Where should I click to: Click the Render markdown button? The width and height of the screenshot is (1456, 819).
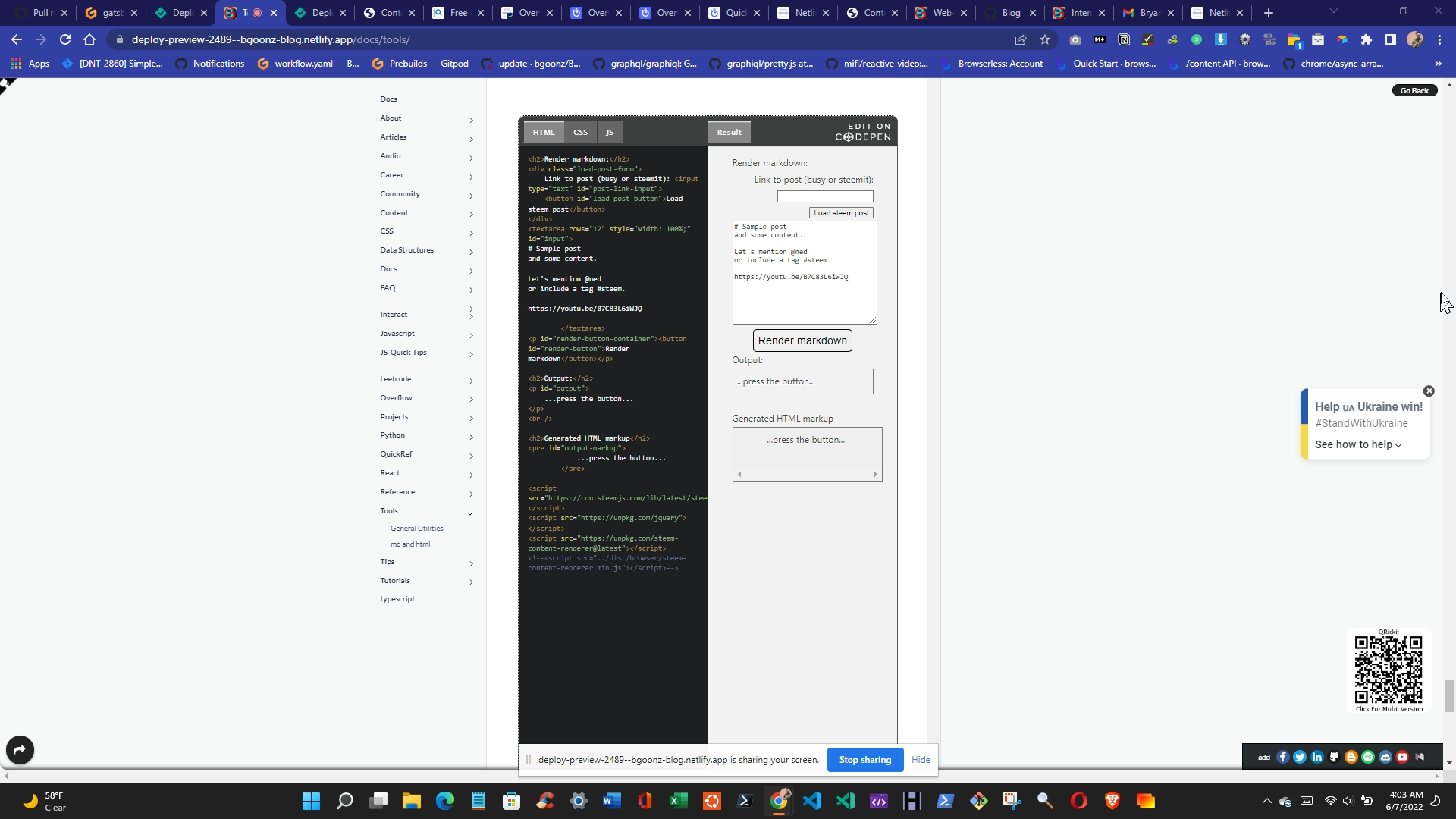802,340
